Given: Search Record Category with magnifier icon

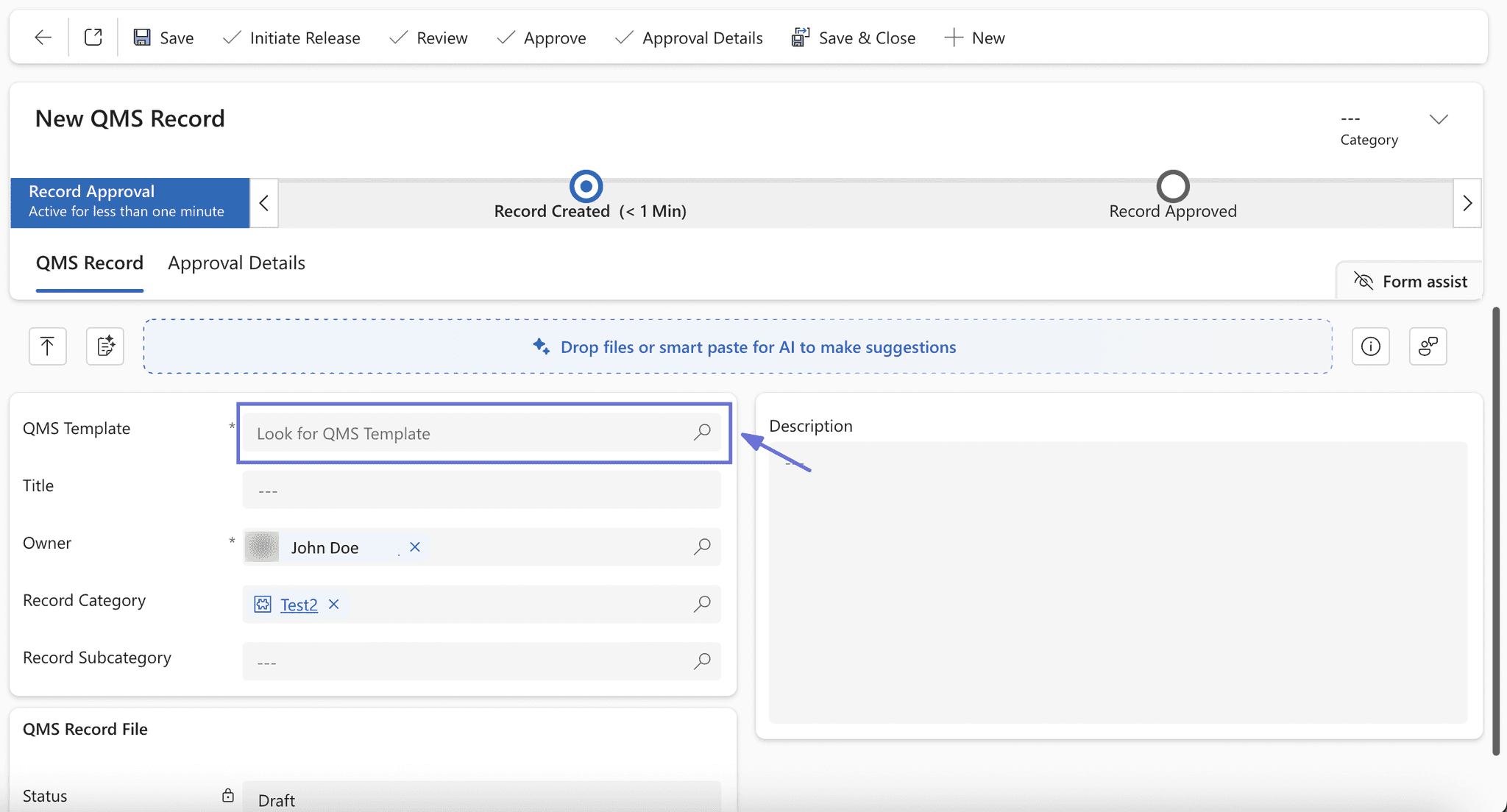Looking at the screenshot, I should click(702, 604).
